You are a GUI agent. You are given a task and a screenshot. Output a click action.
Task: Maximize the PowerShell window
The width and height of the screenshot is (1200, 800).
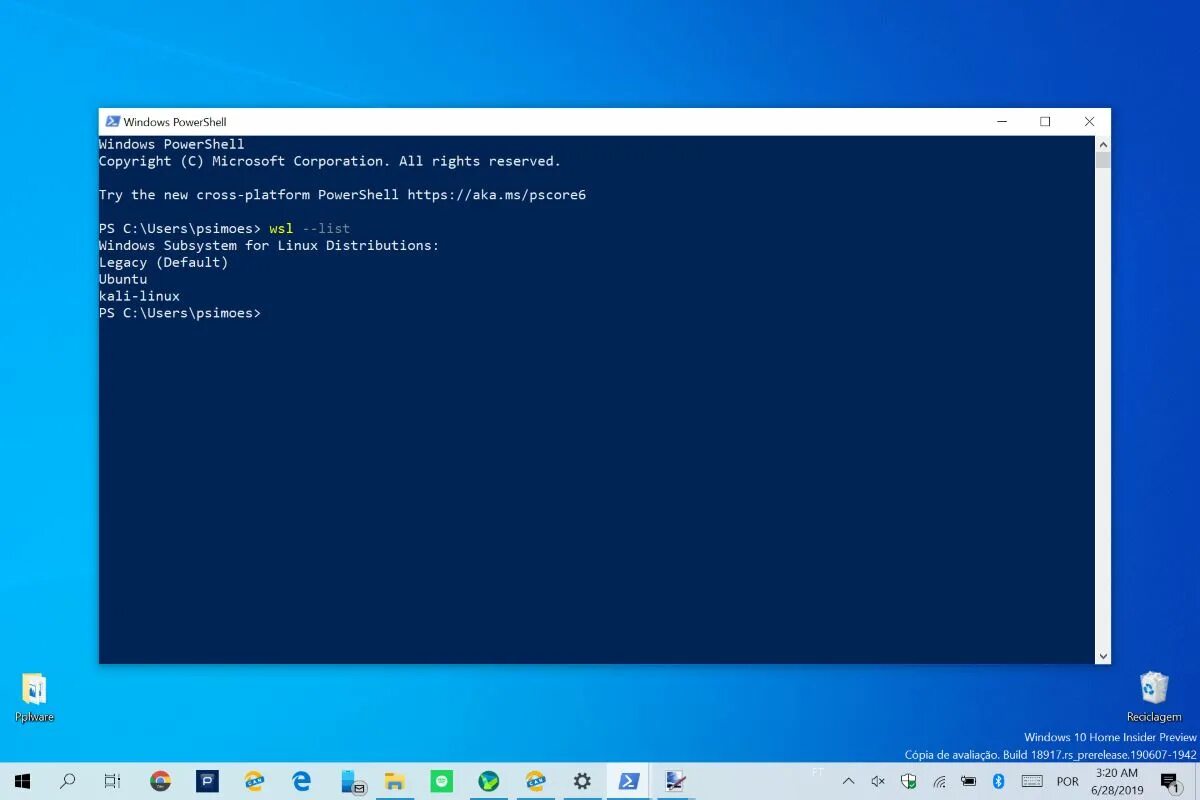pyautogui.click(x=1045, y=122)
